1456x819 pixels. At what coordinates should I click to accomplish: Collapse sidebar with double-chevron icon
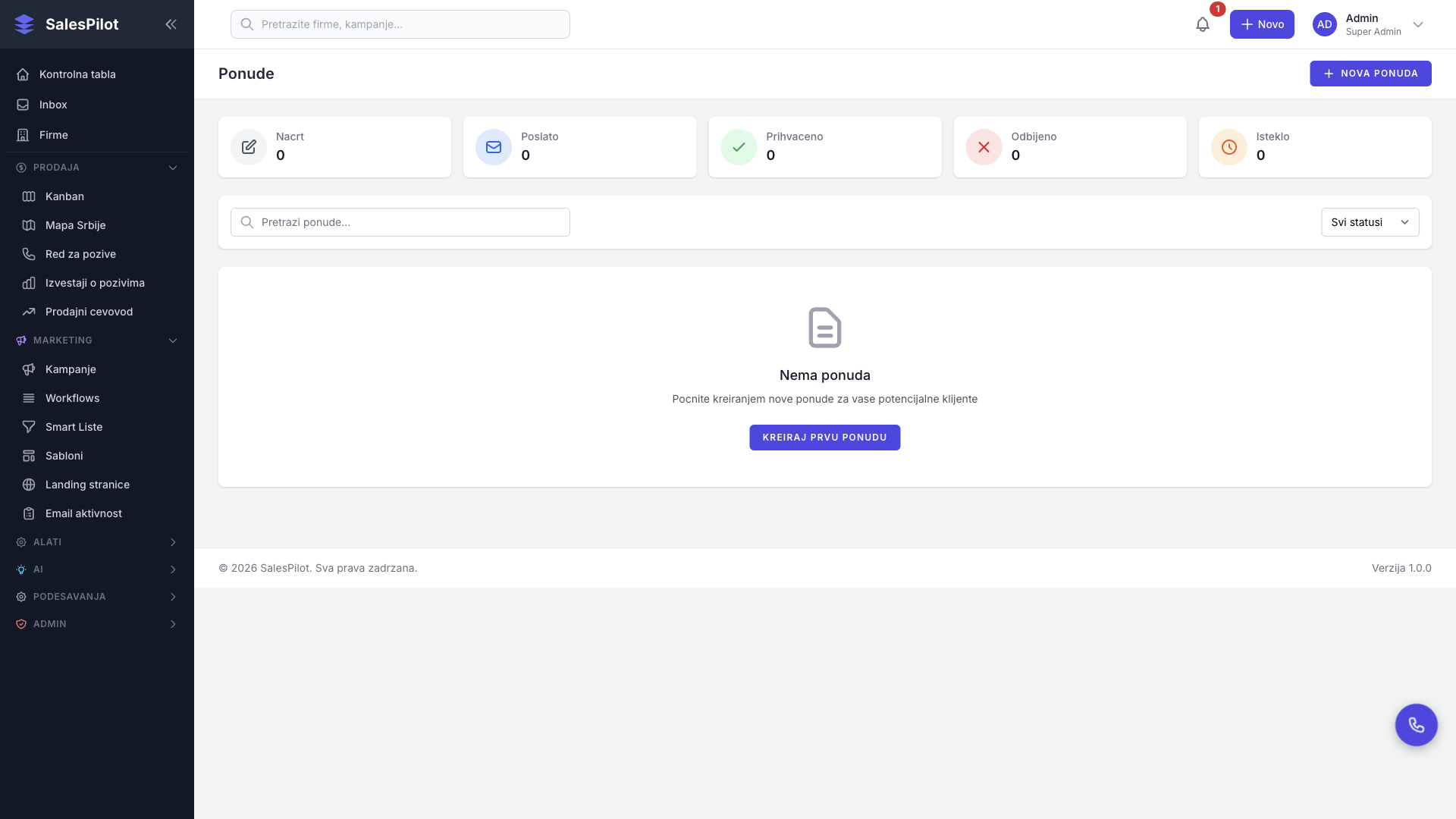pos(171,24)
